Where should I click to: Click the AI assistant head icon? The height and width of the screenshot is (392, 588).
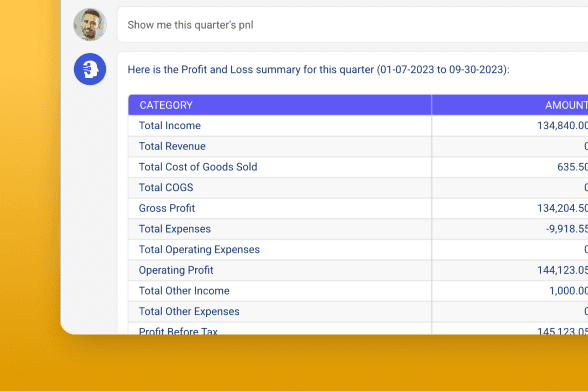(x=90, y=69)
